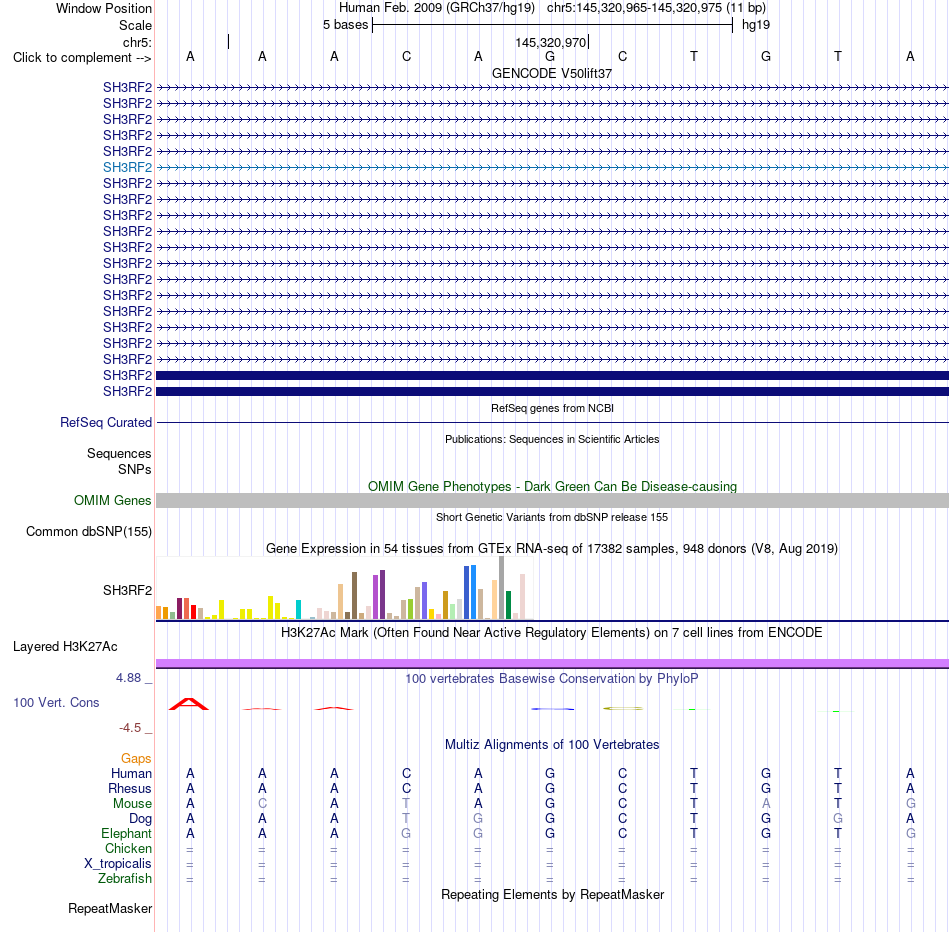Click the chr5:145,320,965-145,320,975 (11 bp) coordinates

(x=656, y=8)
